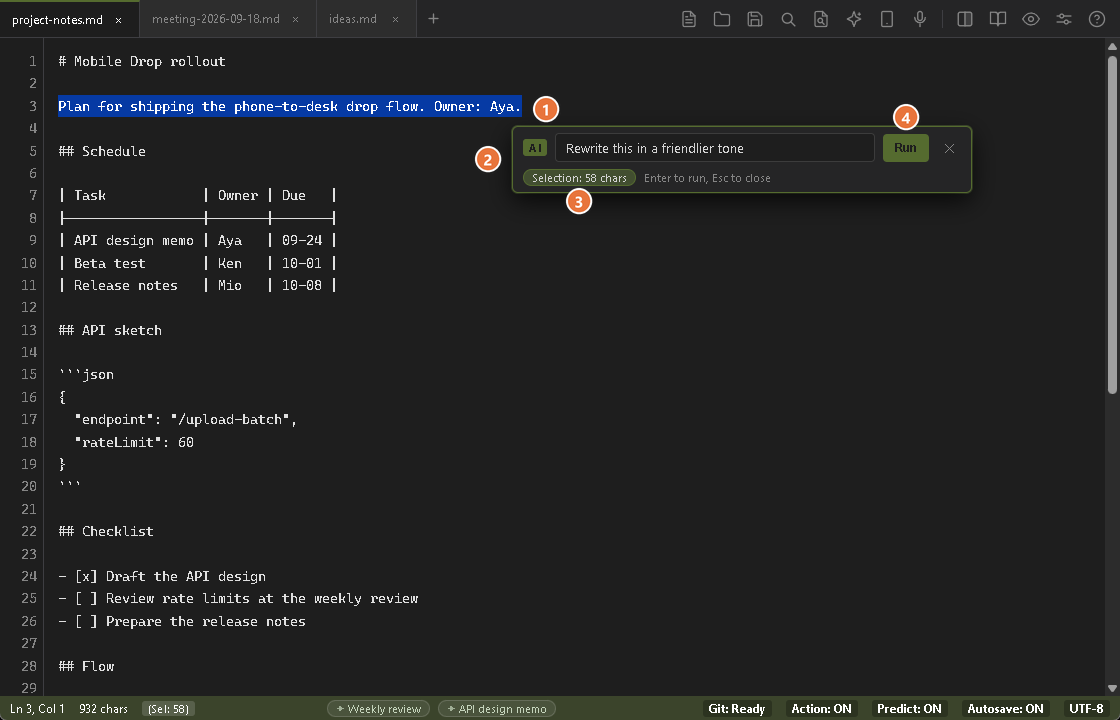1120x720 pixels.
Task: Click the find-in-file document search icon
Action: [x=821, y=19]
